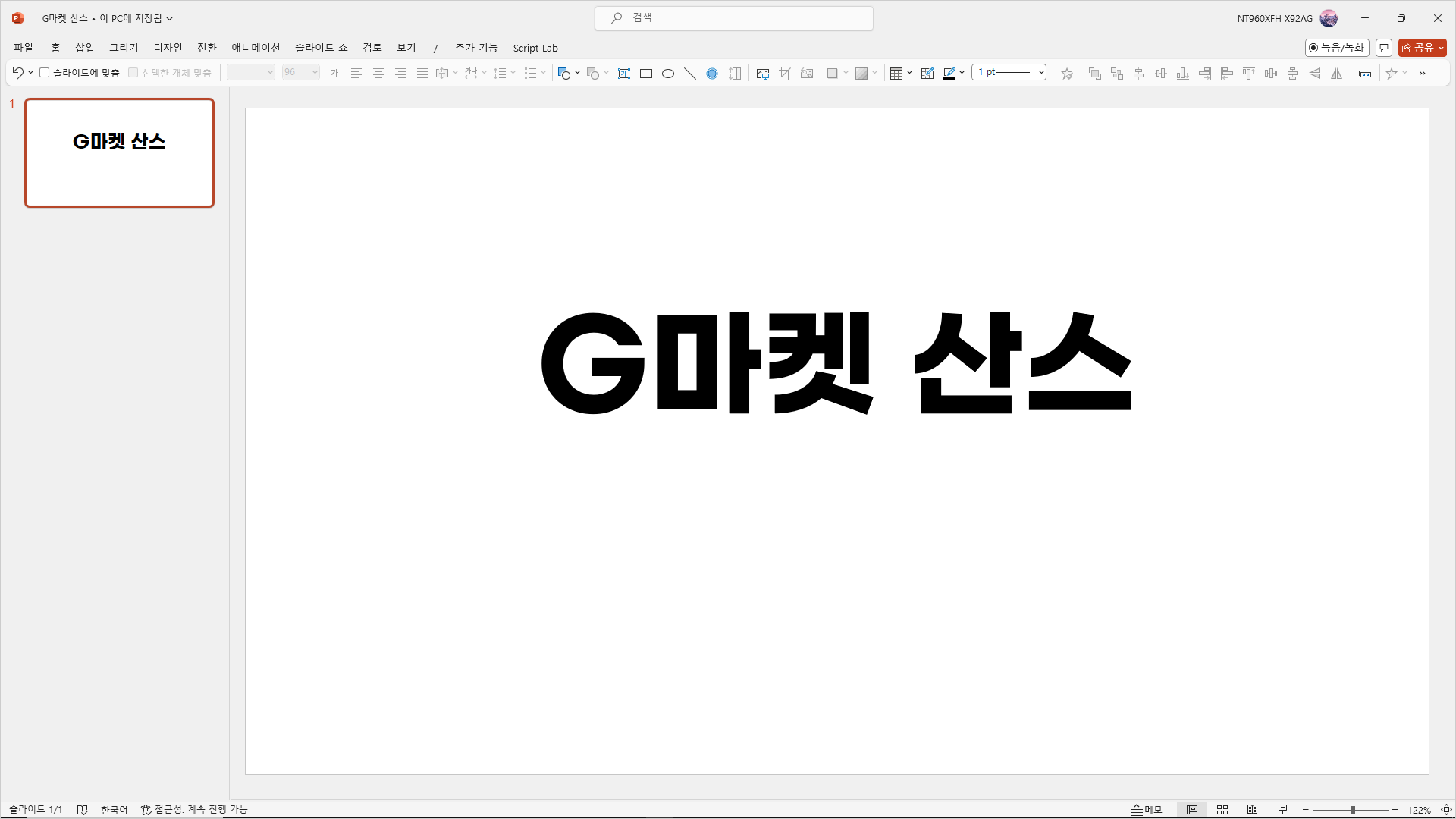This screenshot has width=1456, height=819.
Task: Enable the 슬라이드에 맞춤 checkbox
Action: pos(45,73)
